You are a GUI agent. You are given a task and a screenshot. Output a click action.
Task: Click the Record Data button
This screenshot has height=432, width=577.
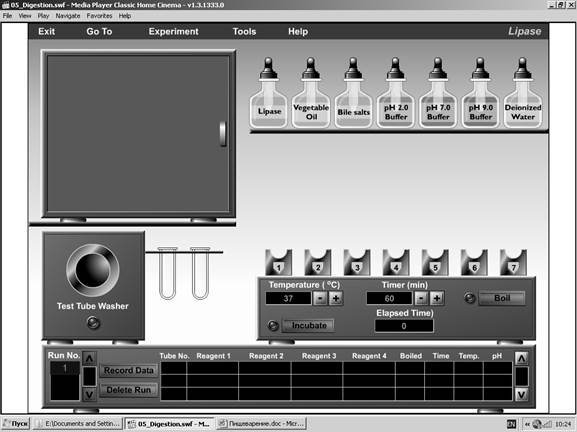pyautogui.click(x=128, y=371)
